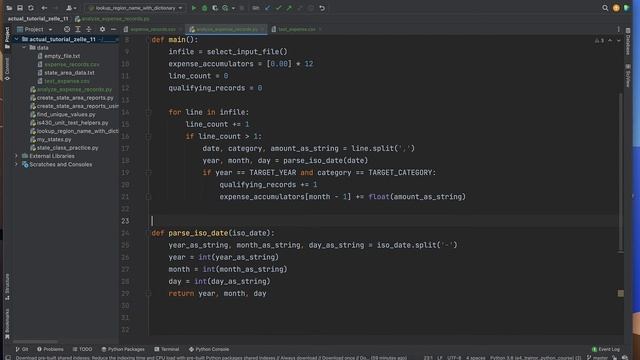Click Select Opened File target icon
This screenshot has width=640, height=360.
(x=67, y=29)
